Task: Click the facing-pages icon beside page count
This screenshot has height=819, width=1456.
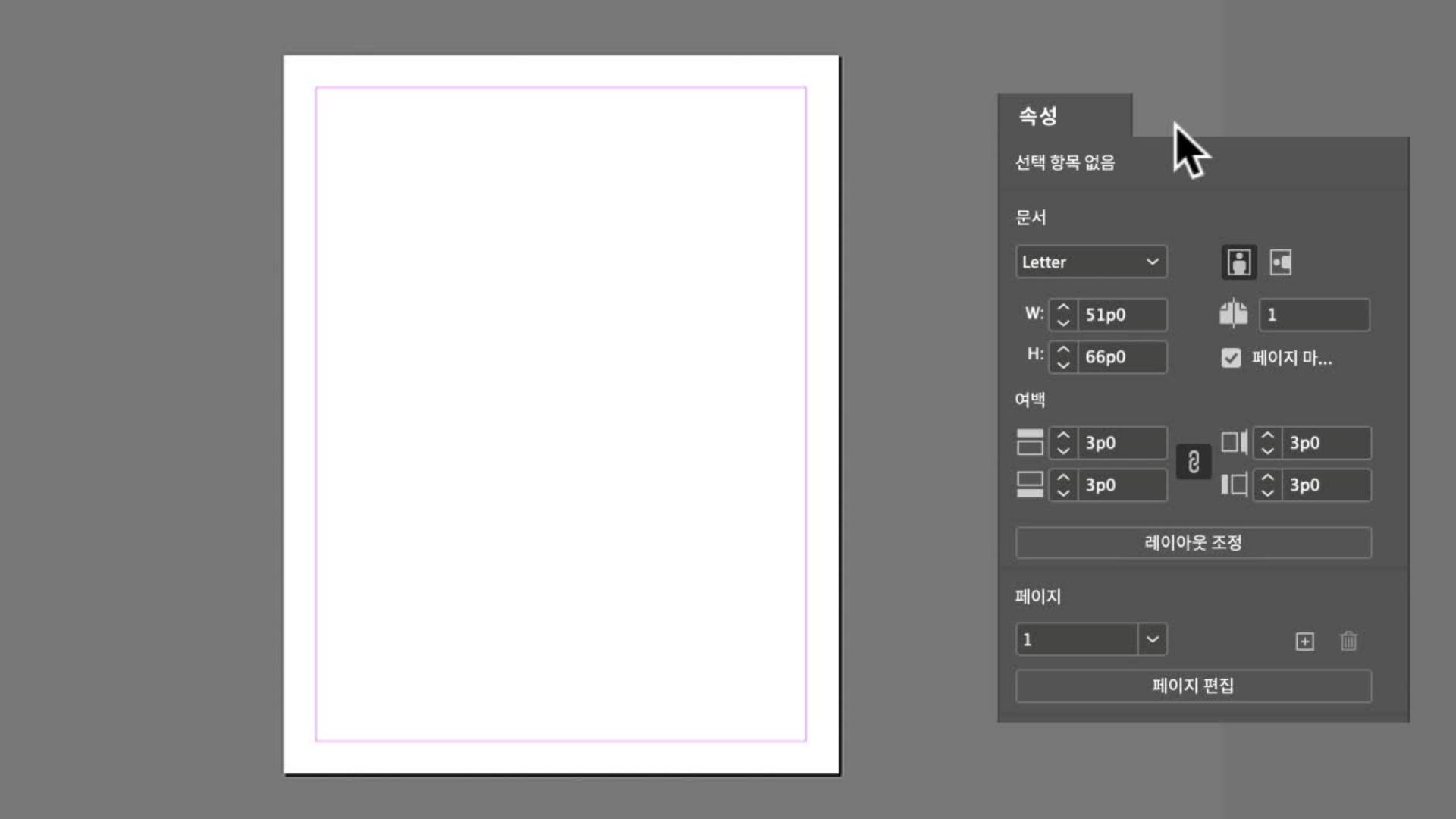Action: click(x=1234, y=314)
